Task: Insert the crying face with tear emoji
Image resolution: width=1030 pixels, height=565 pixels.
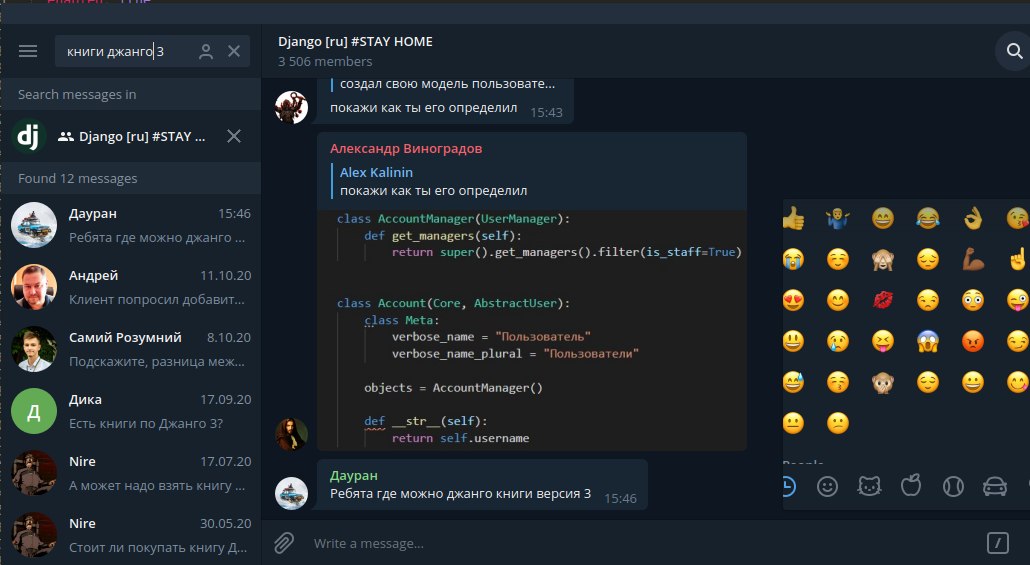Action: click(x=838, y=341)
